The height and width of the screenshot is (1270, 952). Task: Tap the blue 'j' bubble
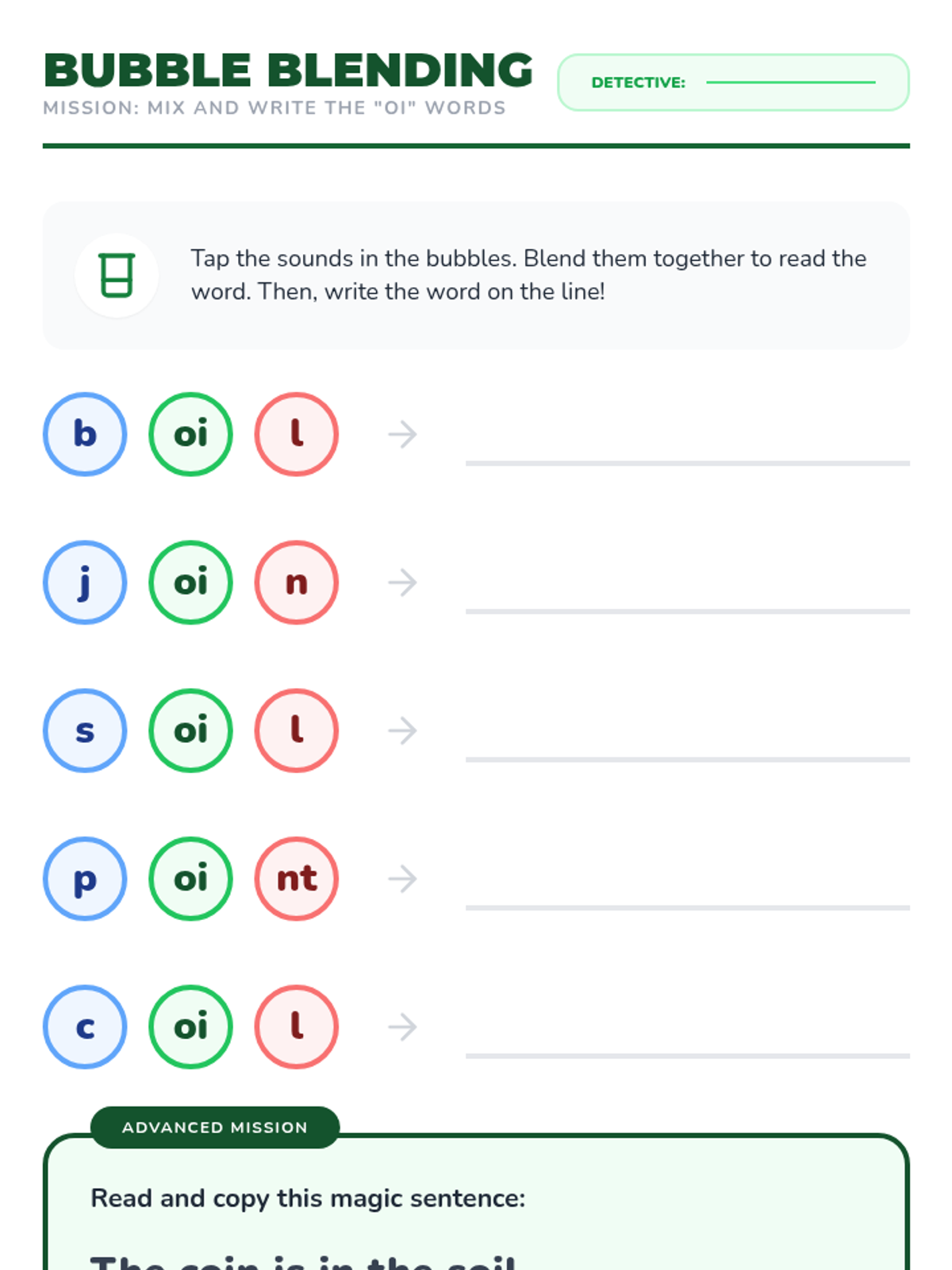point(85,583)
